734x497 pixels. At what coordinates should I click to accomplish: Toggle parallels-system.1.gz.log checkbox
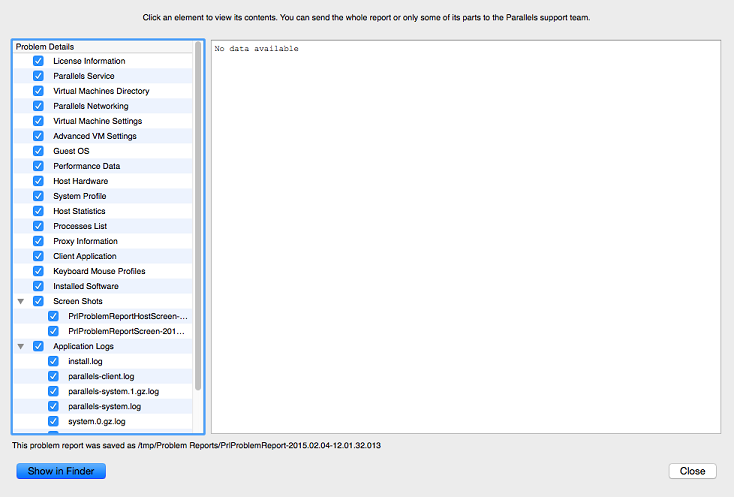tap(53, 391)
